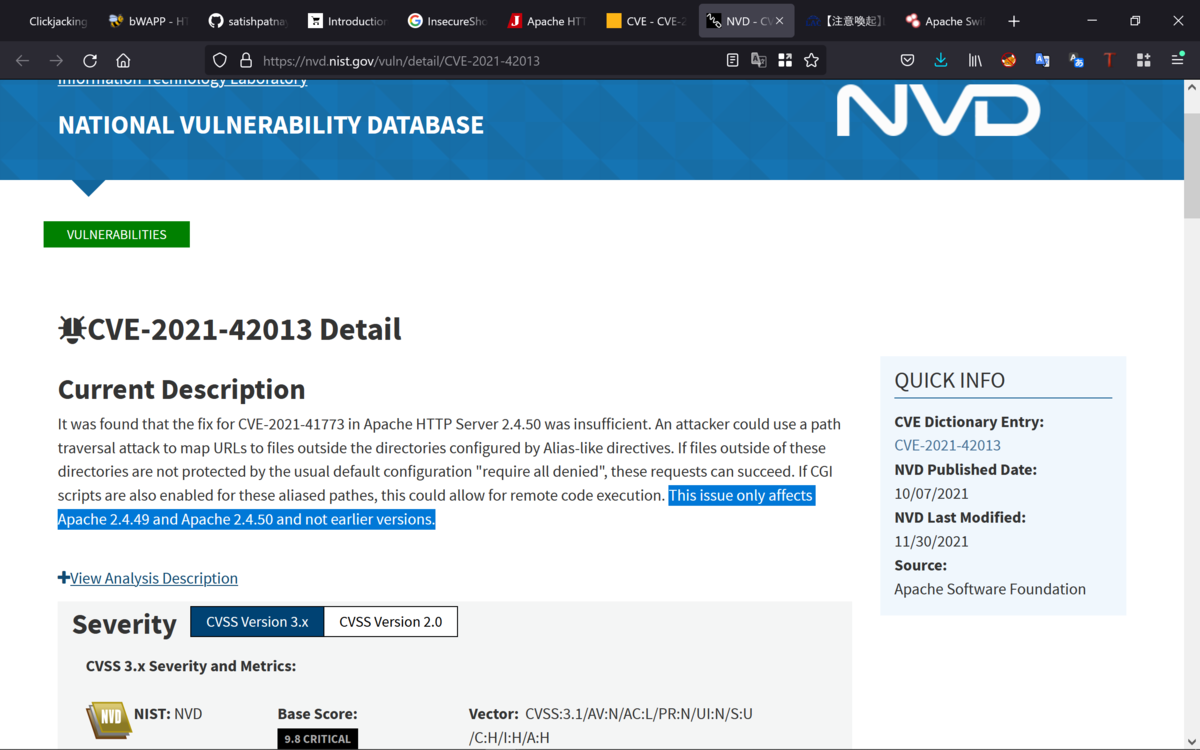Click the QUICK INFO heading
This screenshot has width=1200, height=750.
[950, 380]
